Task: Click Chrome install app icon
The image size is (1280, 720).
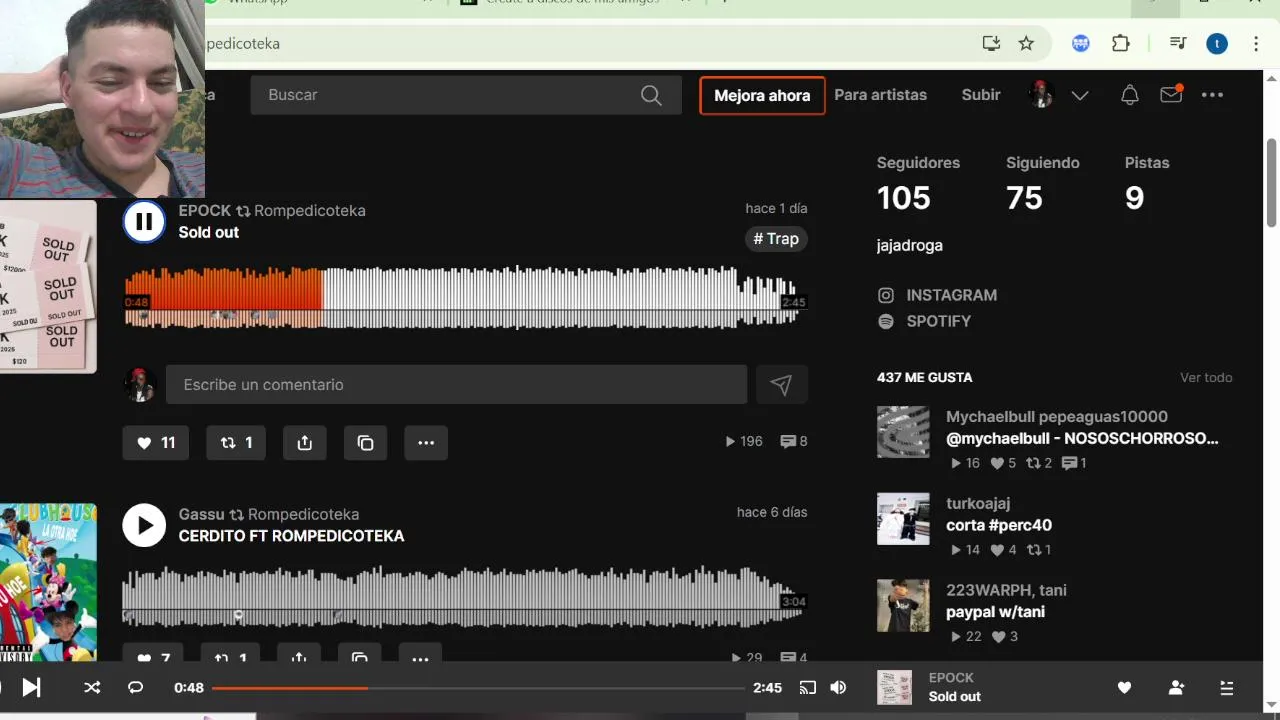Action: click(991, 43)
